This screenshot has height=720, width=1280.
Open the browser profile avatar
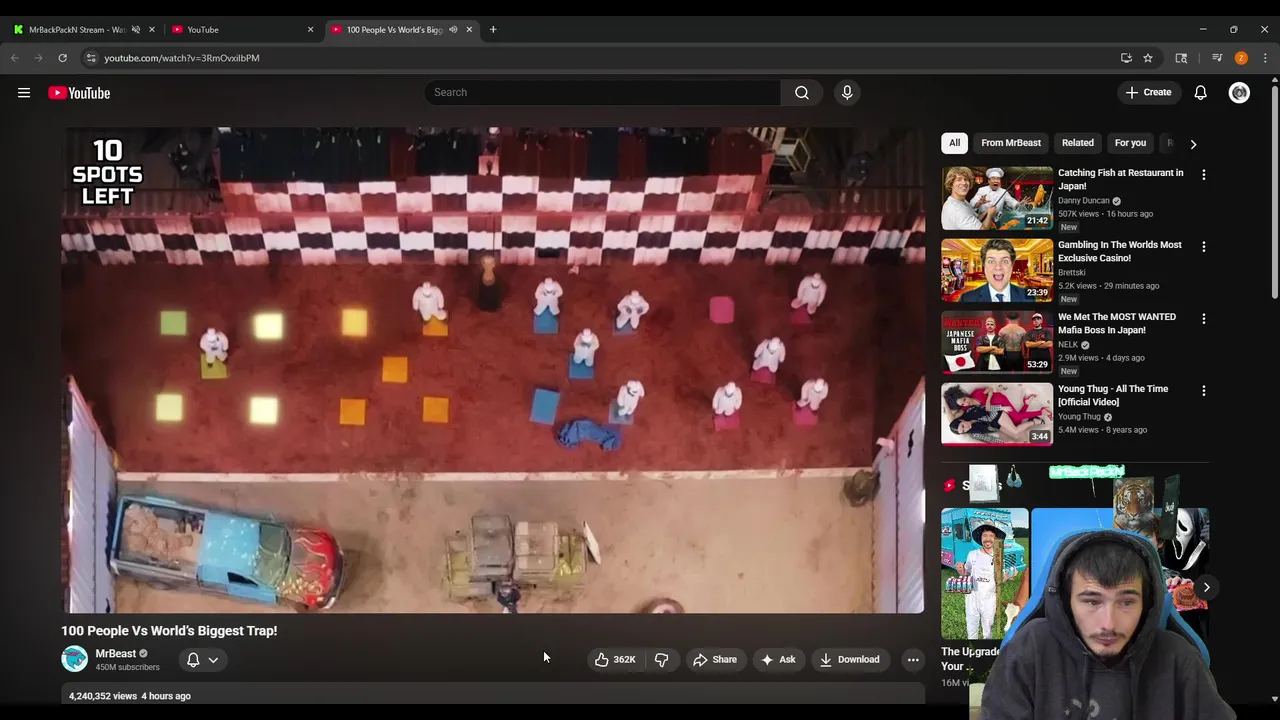pyautogui.click(x=1241, y=58)
